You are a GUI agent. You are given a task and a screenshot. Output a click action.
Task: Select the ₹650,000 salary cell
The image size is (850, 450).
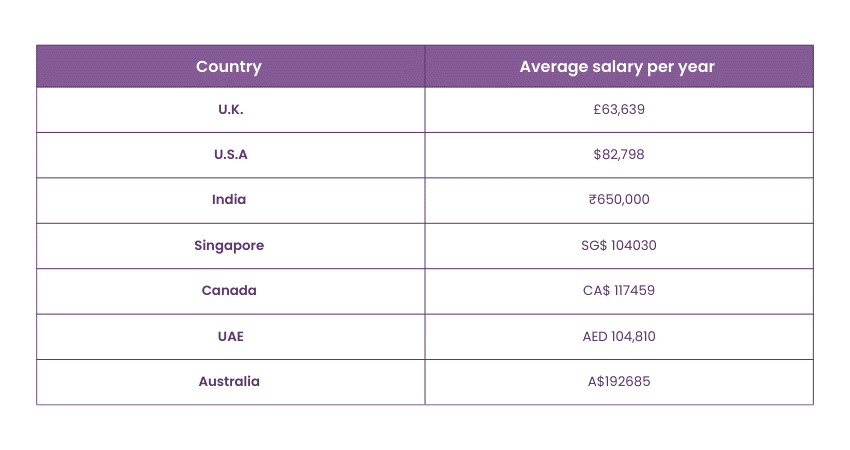click(x=619, y=199)
